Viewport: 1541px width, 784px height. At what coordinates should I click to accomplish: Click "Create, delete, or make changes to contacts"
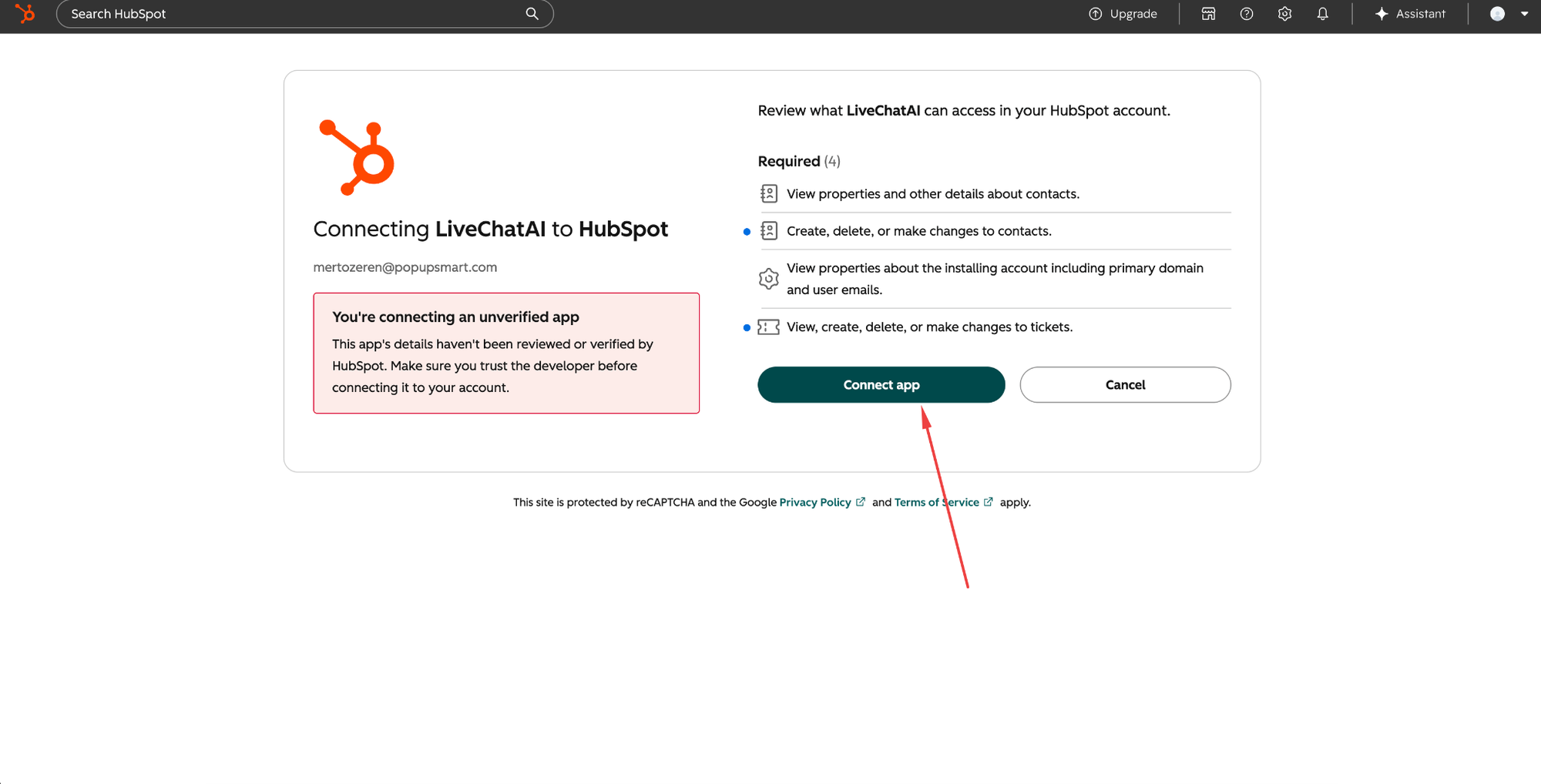[919, 231]
